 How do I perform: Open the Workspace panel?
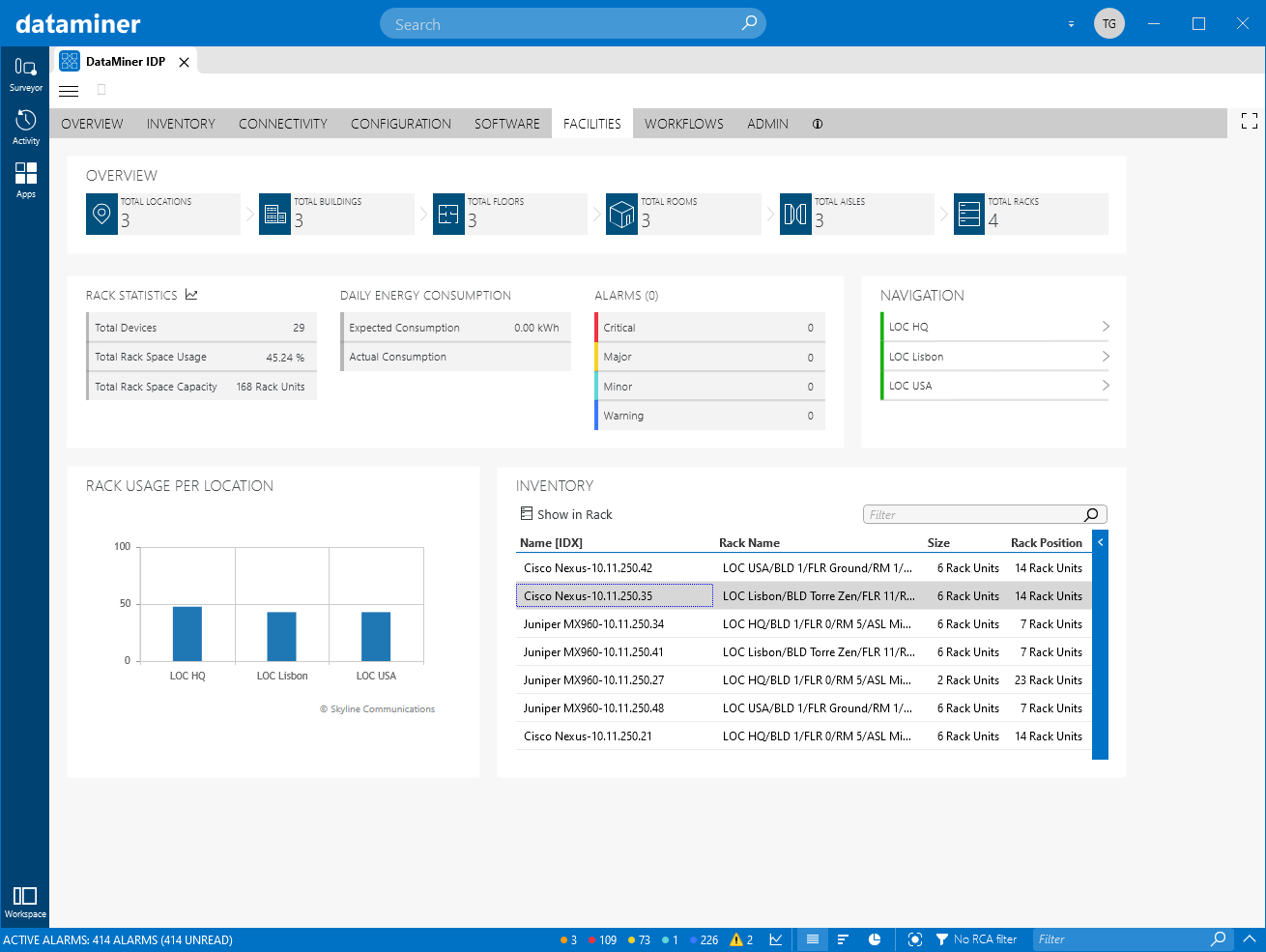coord(25,902)
